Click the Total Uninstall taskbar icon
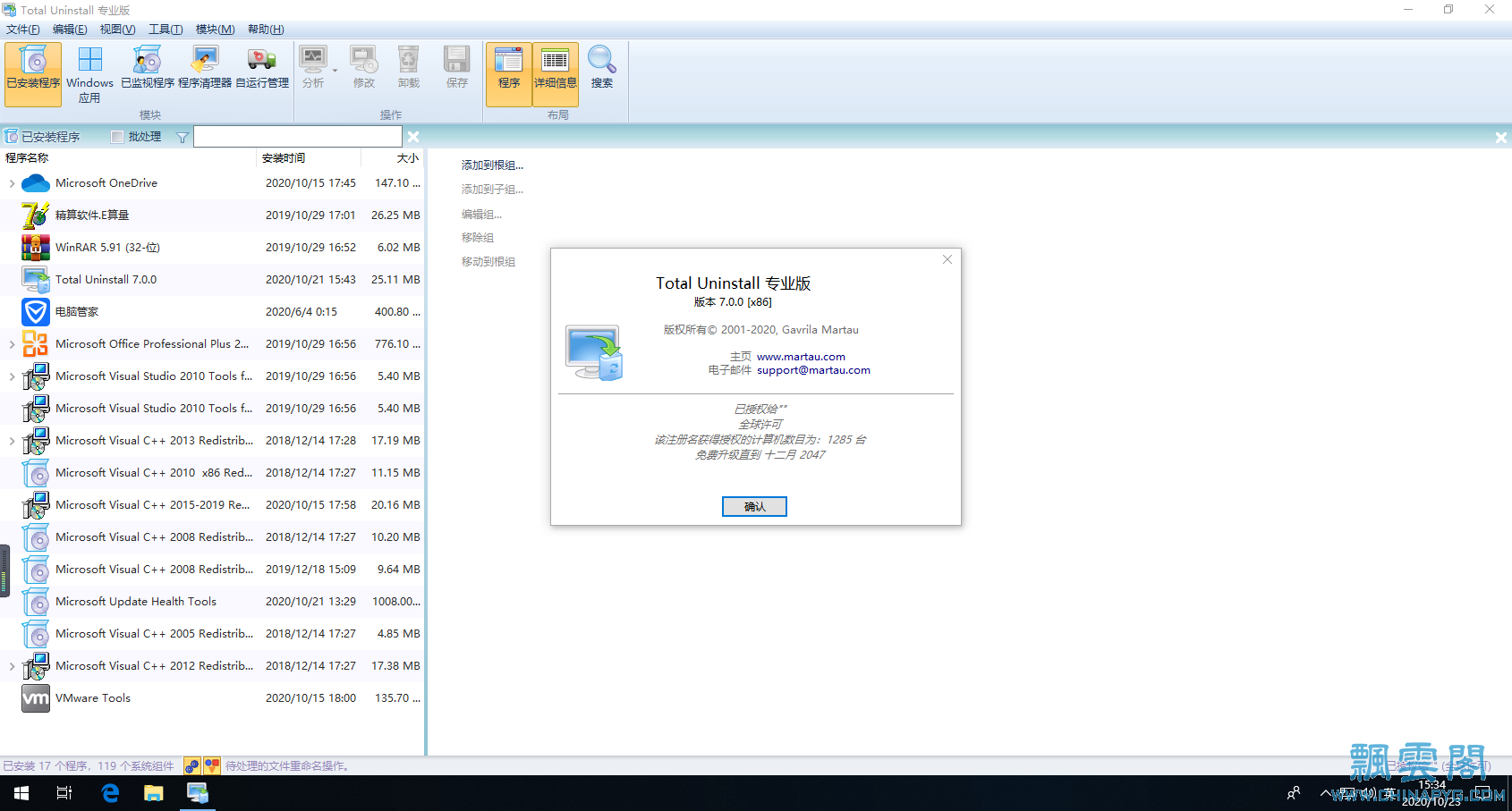Viewport: 1512px width, 811px height. 198,793
